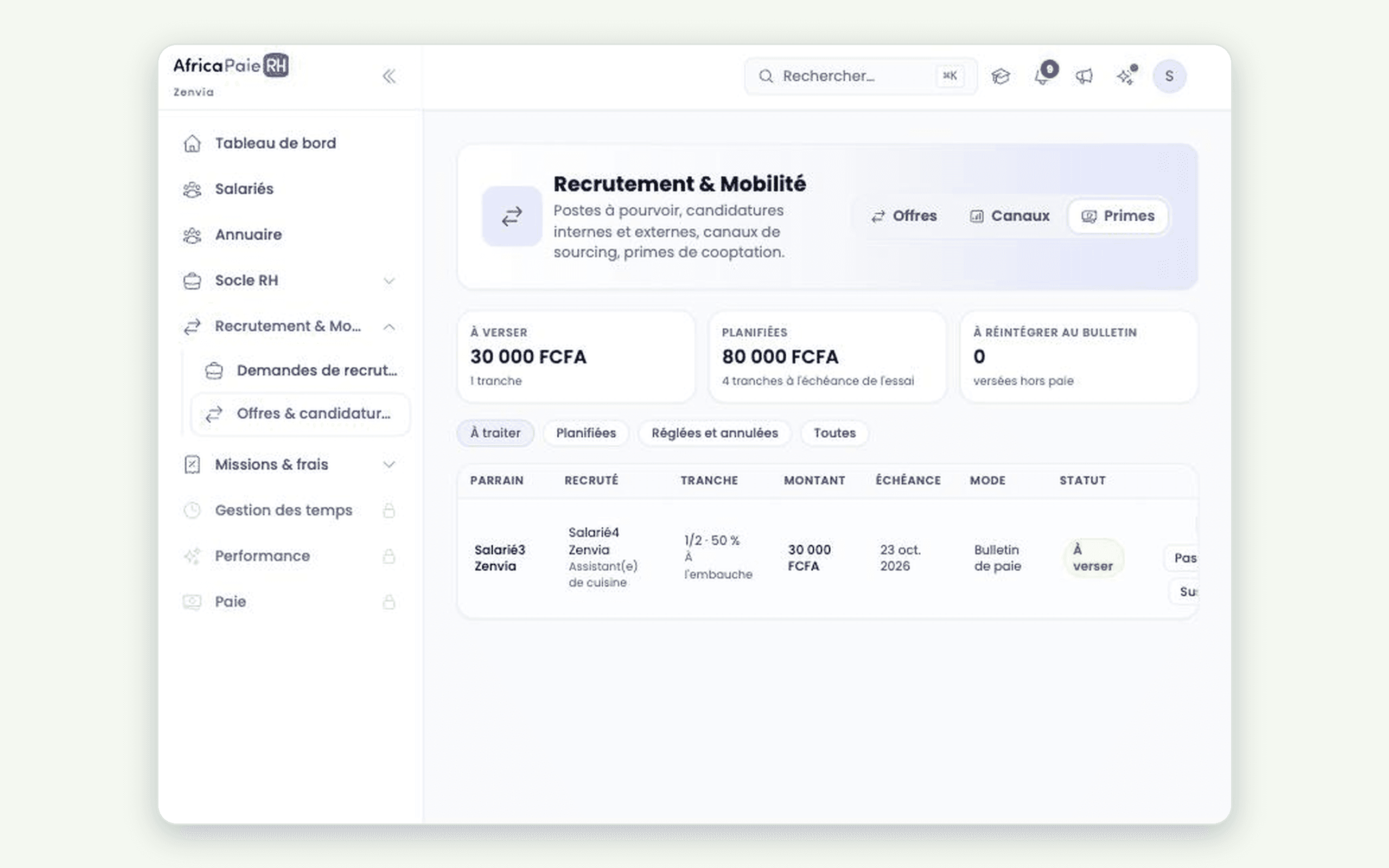Filter by Réglées et annulées
The height and width of the screenshot is (868, 1389).
point(715,433)
